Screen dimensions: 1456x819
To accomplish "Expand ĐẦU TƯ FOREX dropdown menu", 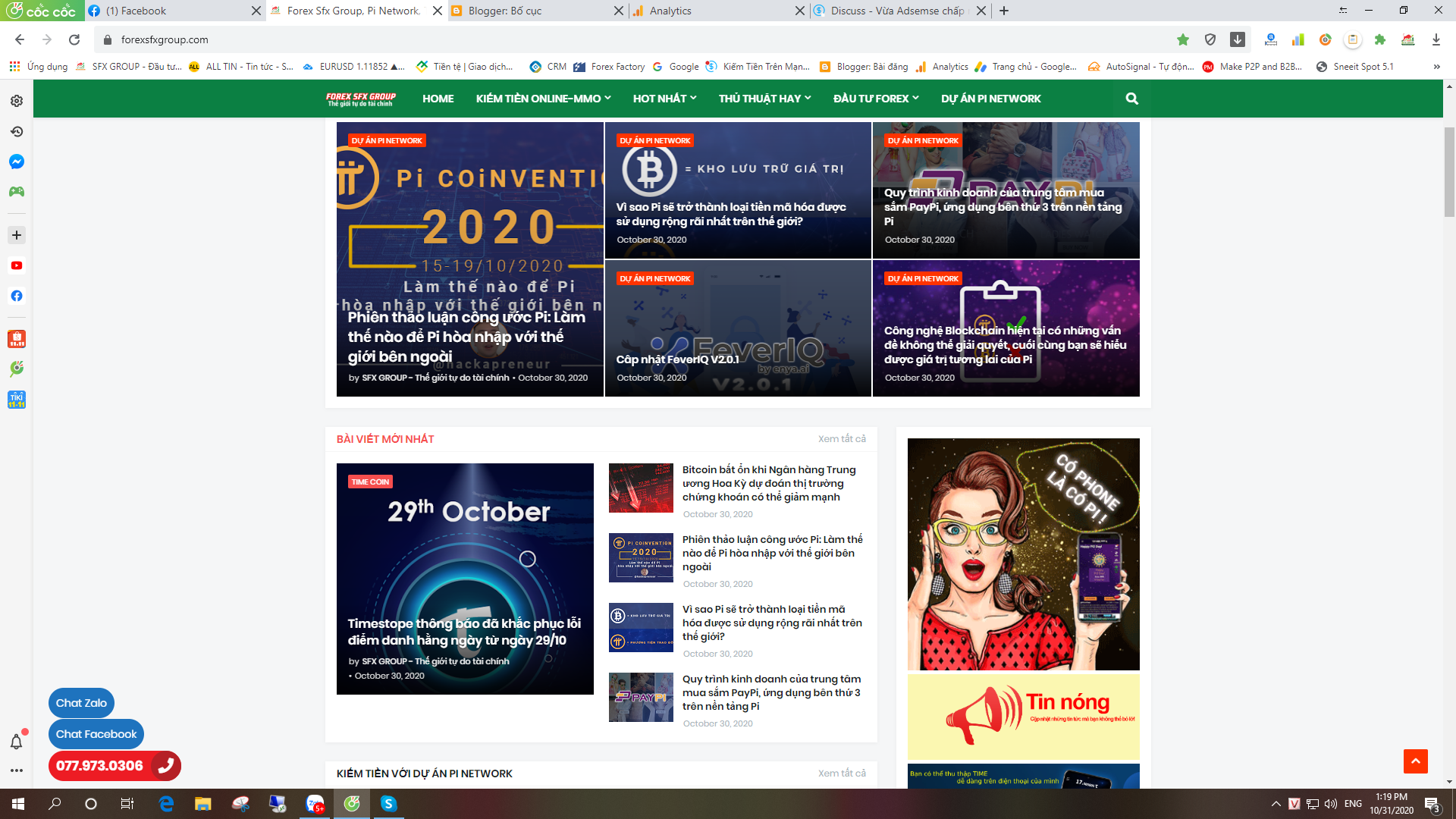I will tap(876, 99).
